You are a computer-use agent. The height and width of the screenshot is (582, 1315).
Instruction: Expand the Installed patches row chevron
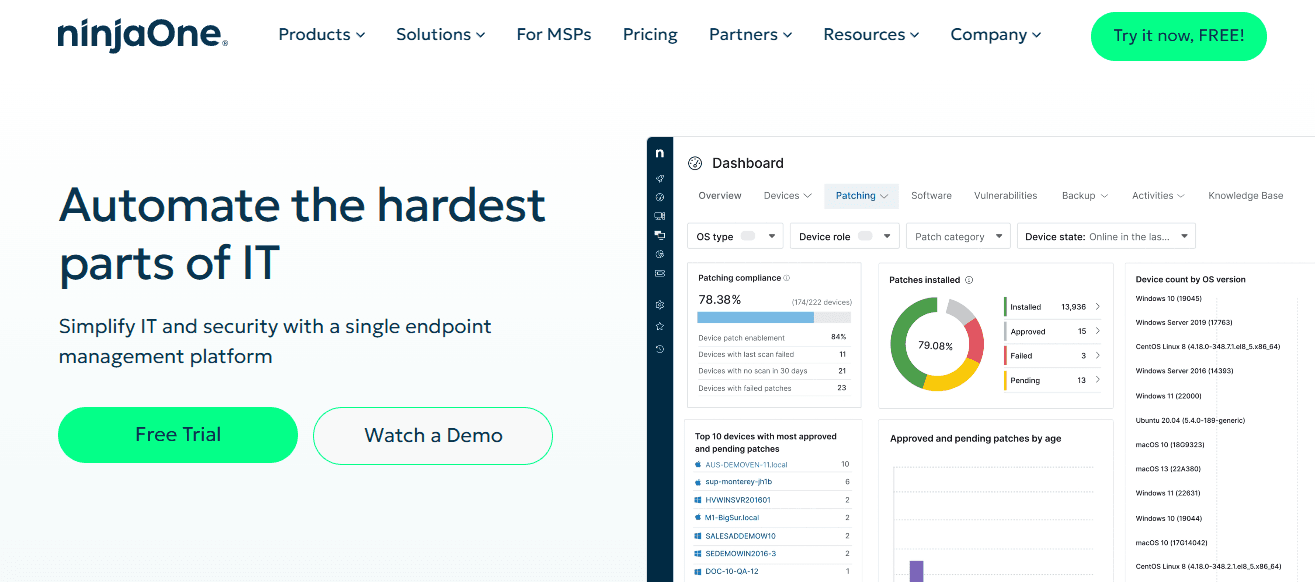click(x=1097, y=307)
